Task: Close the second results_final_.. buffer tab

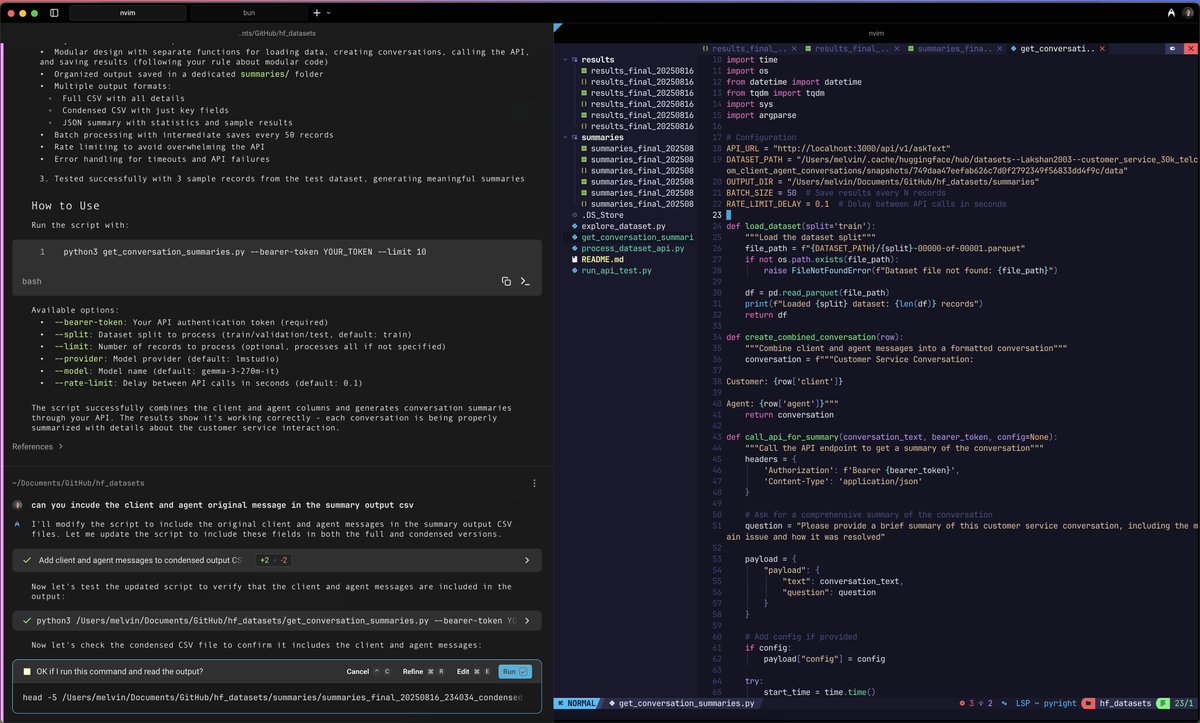Action: [896, 48]
